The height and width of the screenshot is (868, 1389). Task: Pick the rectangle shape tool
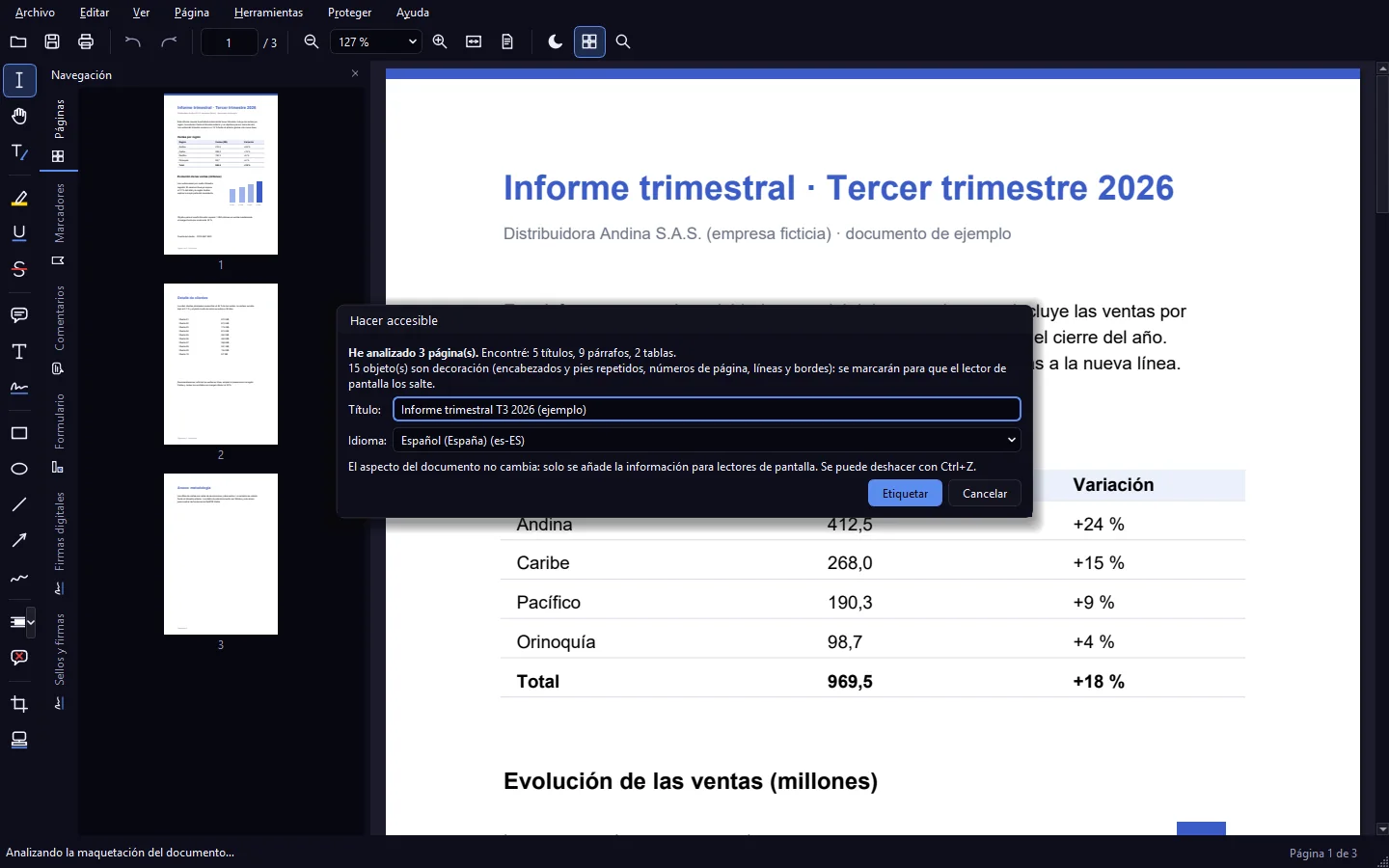pos(19,433)
